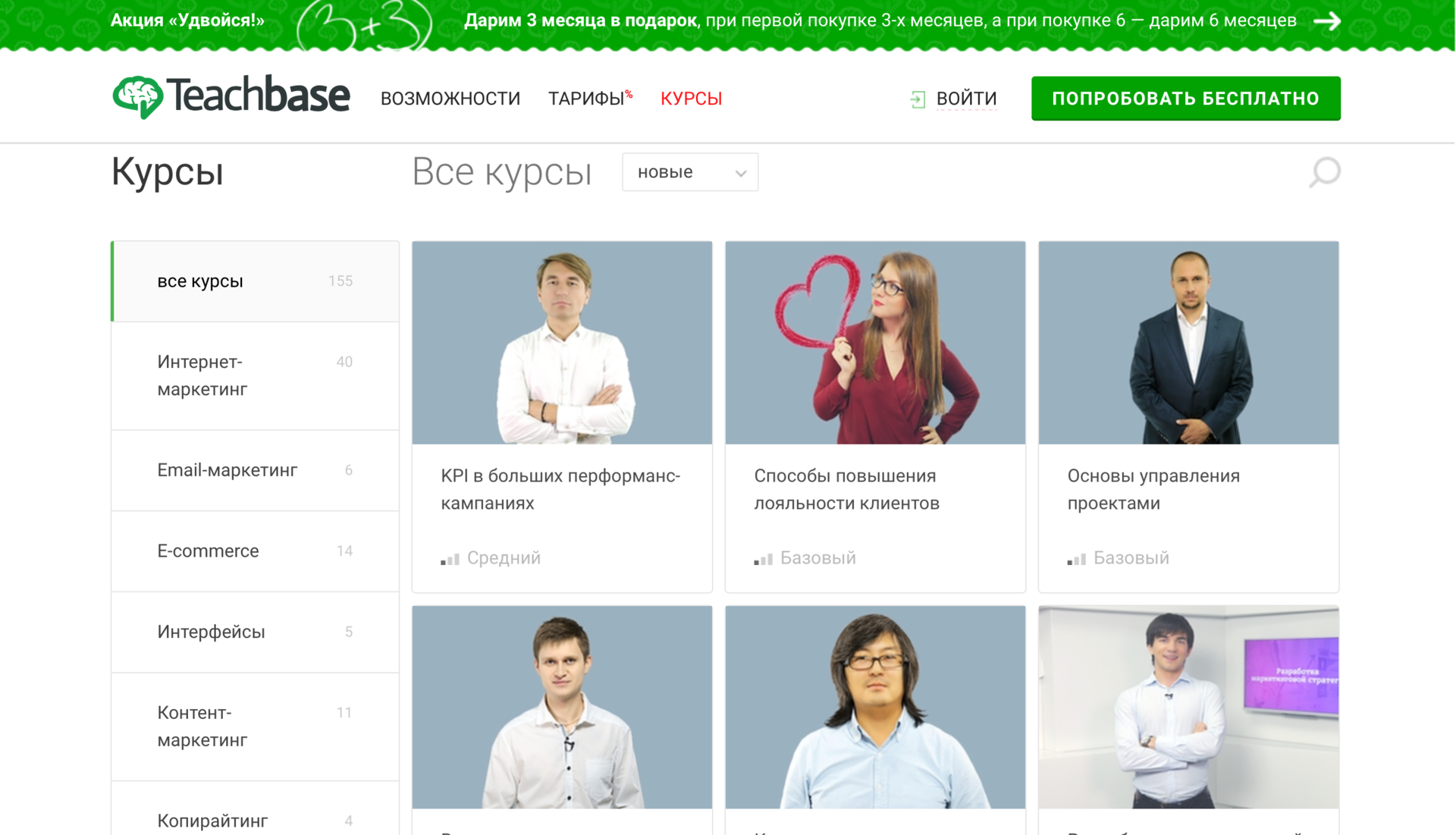
Task: Select the E-commerce category filter
Action: (x=208, y=551)
